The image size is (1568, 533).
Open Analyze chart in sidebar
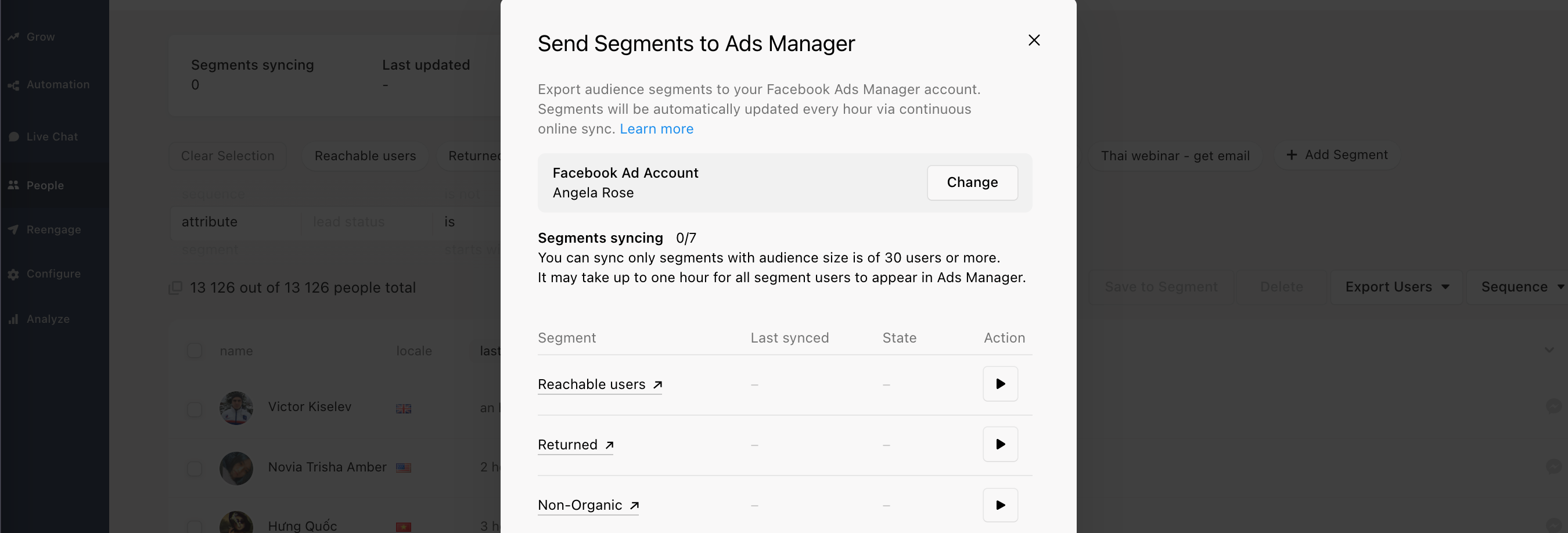pyautogui.click(x=13, y=319)
